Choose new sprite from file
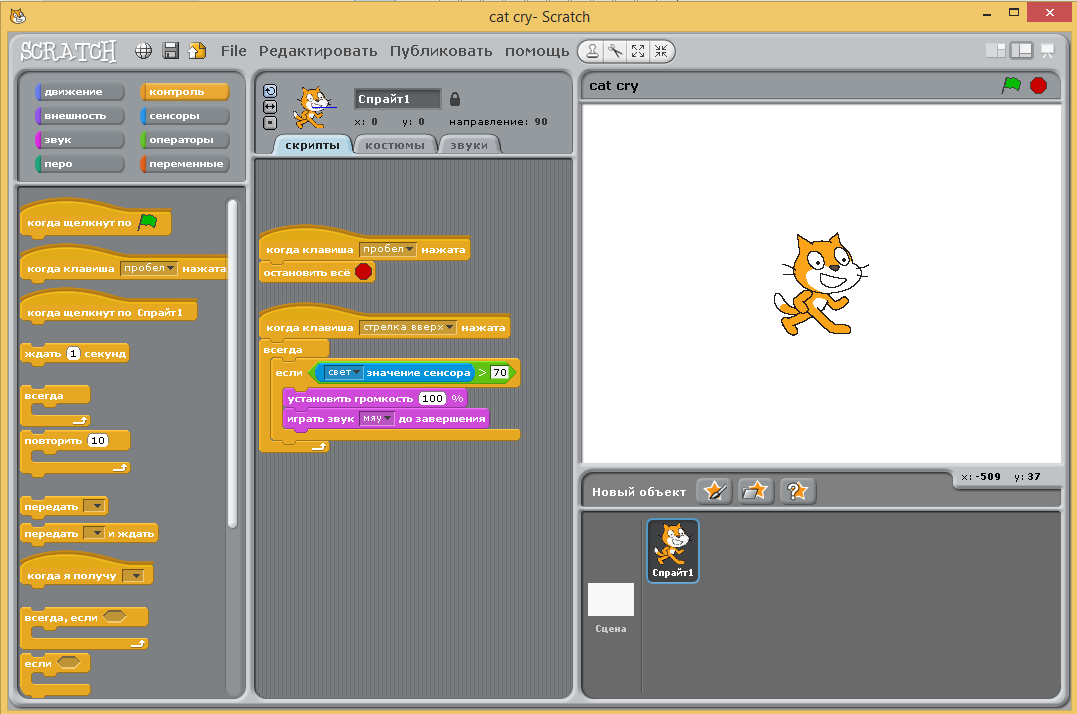1077x714 pixels. 756,491
